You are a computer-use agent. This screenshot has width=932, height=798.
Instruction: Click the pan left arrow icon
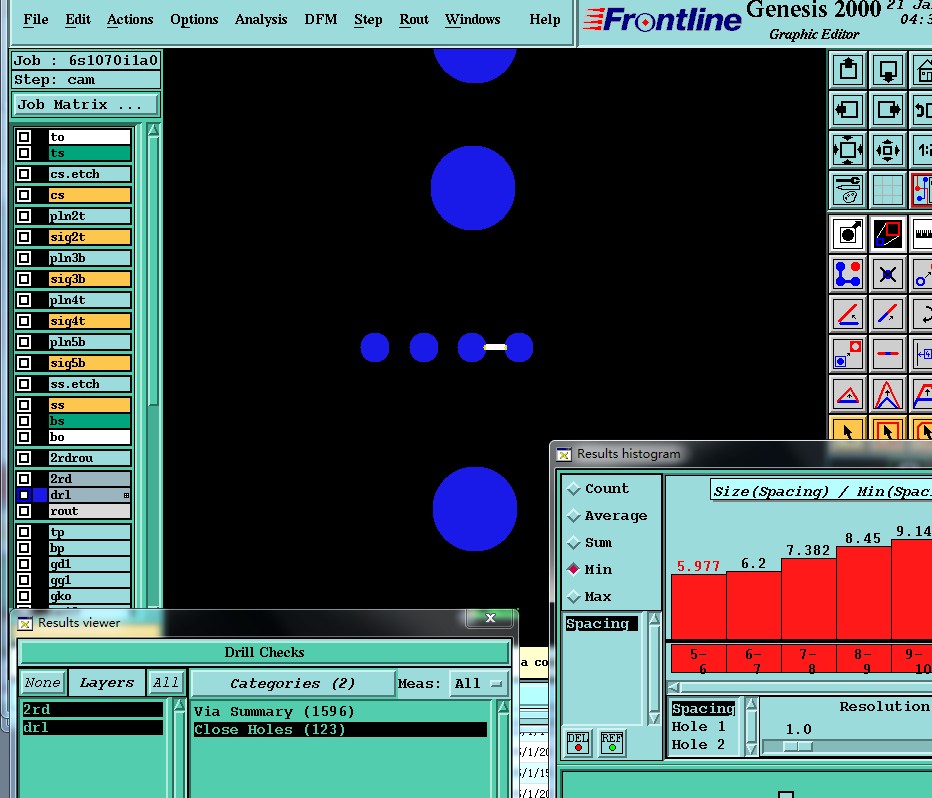coord(848,110)
